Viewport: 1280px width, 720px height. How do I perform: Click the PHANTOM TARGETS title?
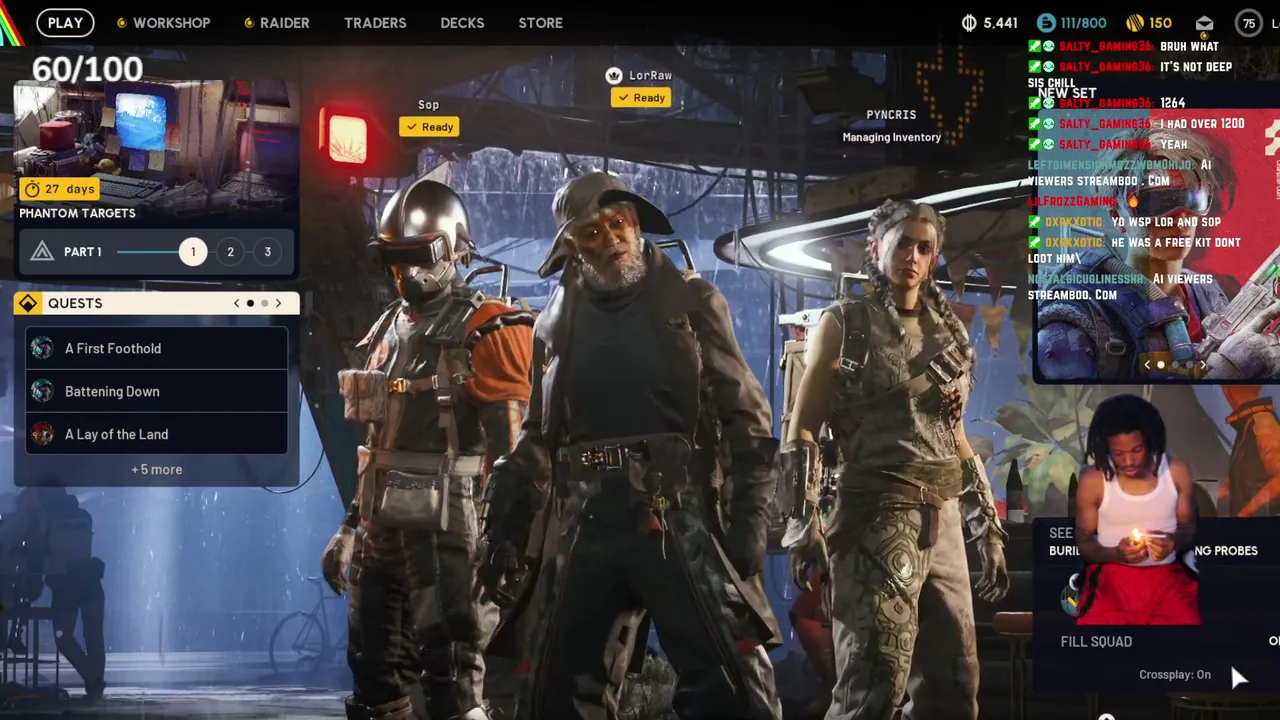(77, 213)
